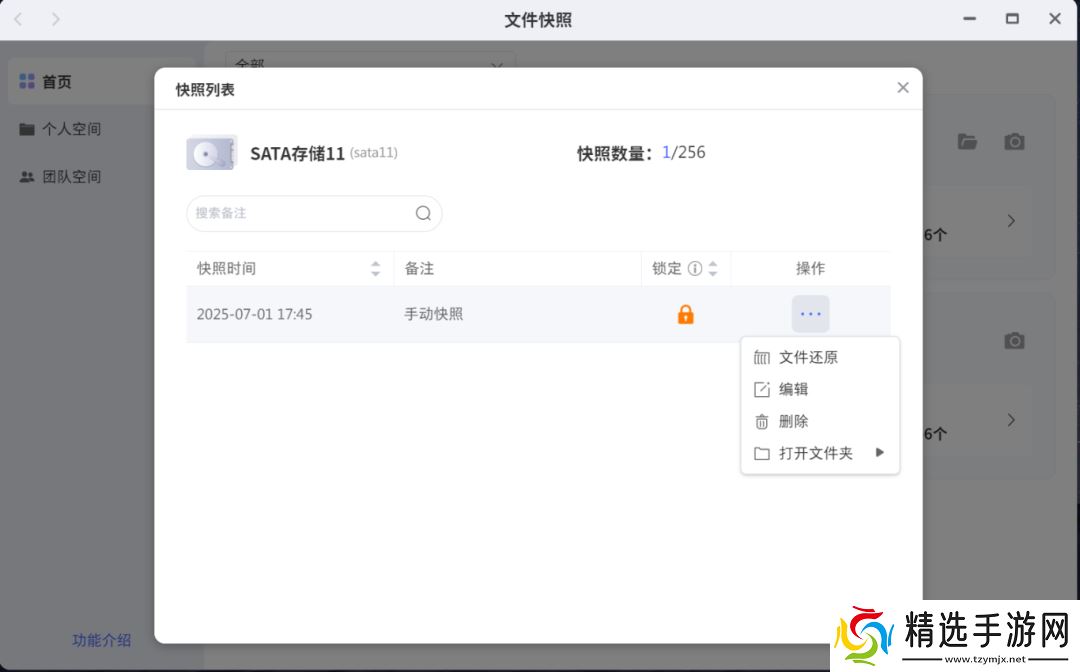Click the back navigation arrow
The image size is (1080, 672).
click(18, 19)
